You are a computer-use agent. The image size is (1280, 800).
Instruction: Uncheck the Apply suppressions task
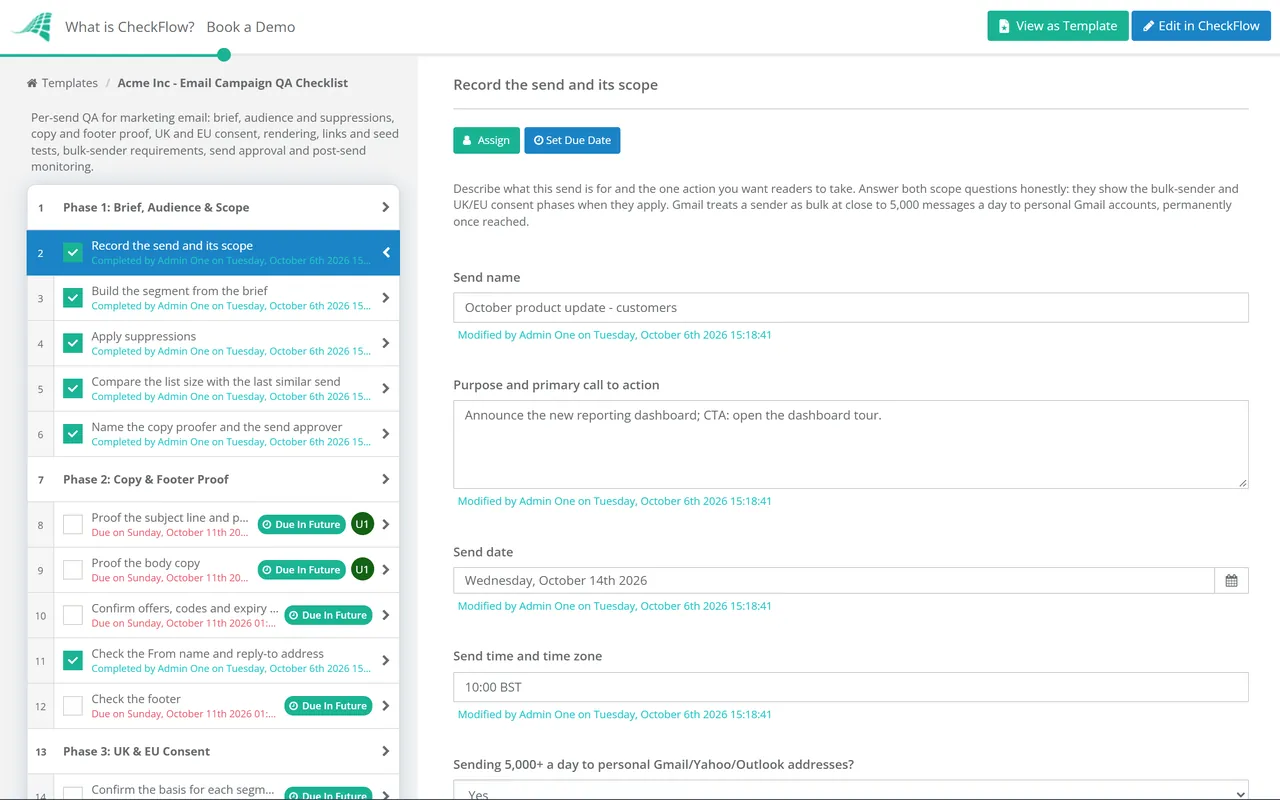[x=73, y=343]
